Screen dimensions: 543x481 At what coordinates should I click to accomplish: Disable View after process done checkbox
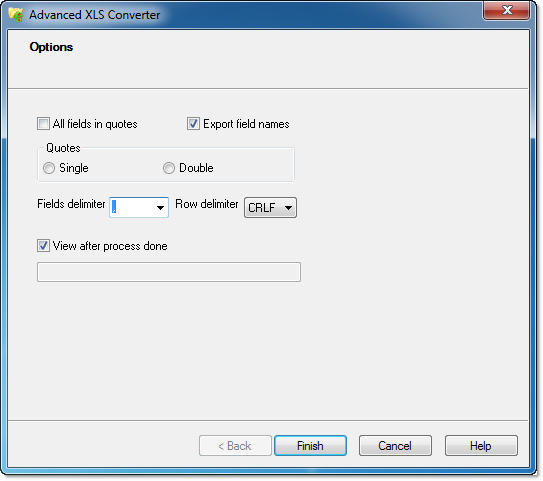[43, 246]
